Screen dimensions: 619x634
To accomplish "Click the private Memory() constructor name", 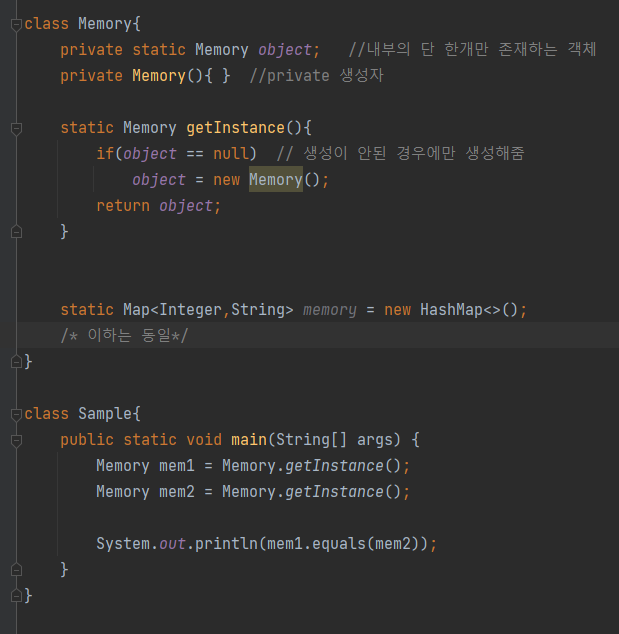I will pos(159,76).
